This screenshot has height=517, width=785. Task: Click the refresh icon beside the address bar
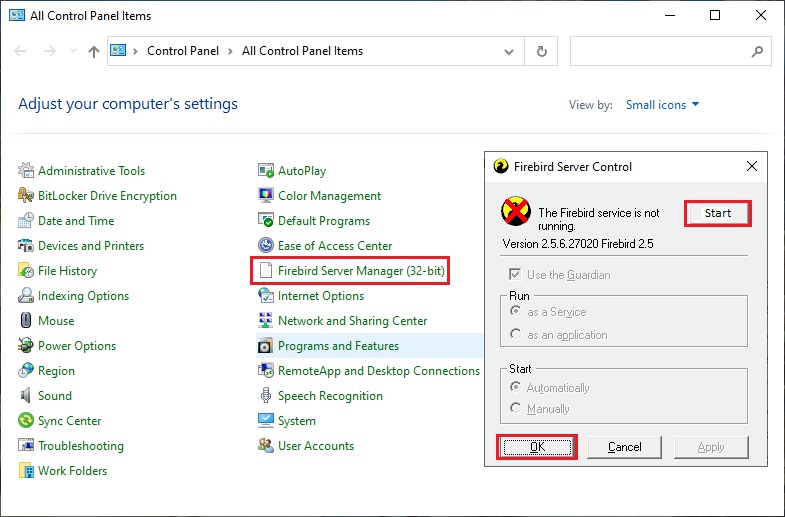coord(541,51)
